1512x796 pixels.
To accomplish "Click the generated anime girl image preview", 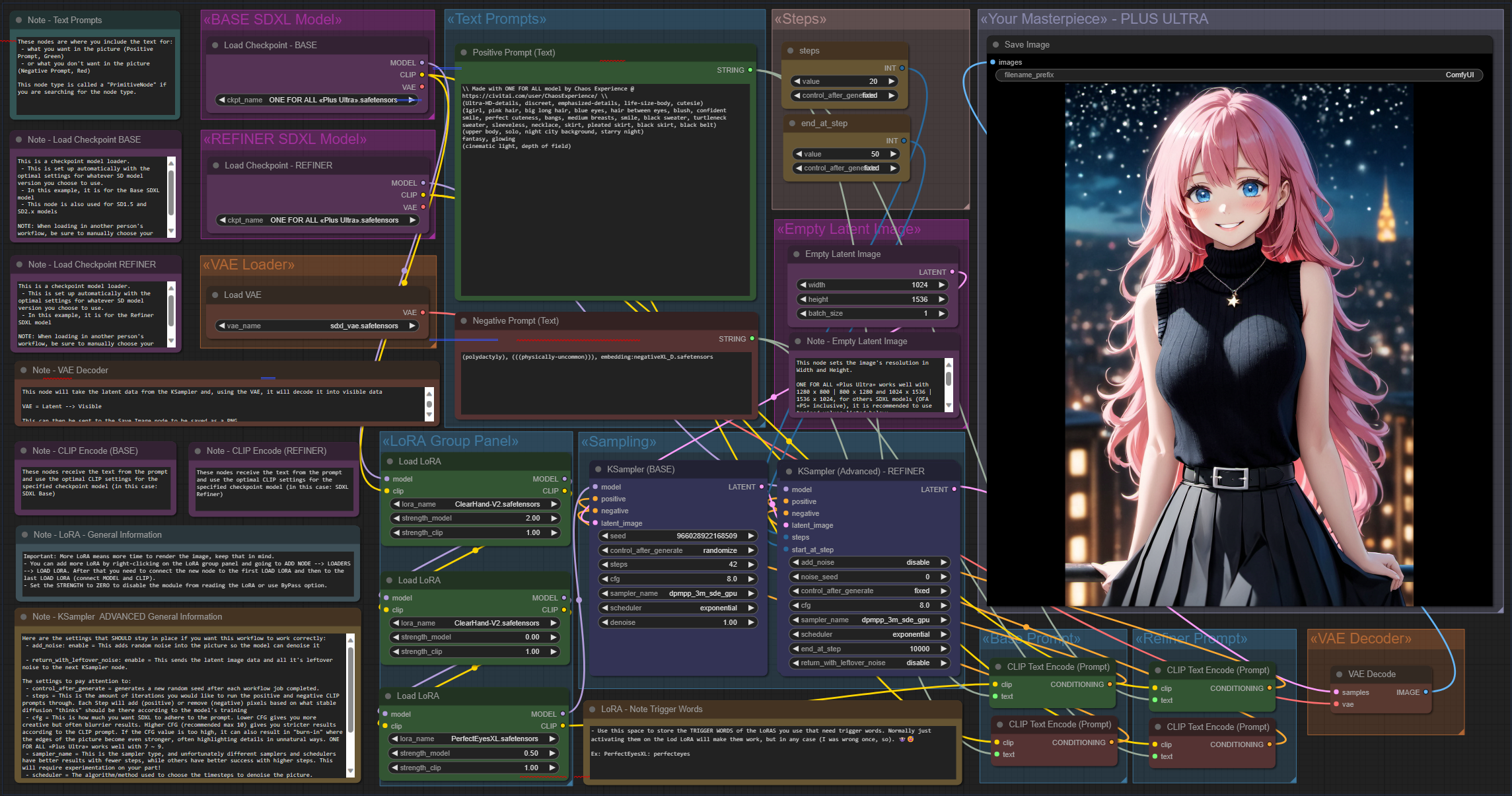I will pos(1239,344).
